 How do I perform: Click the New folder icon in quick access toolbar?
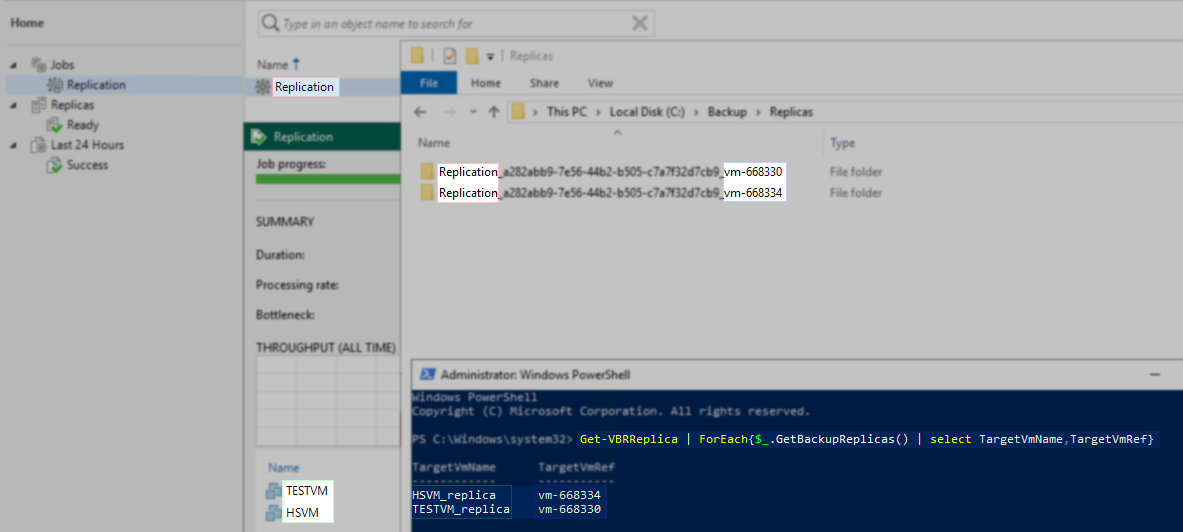tap(473, 55)
